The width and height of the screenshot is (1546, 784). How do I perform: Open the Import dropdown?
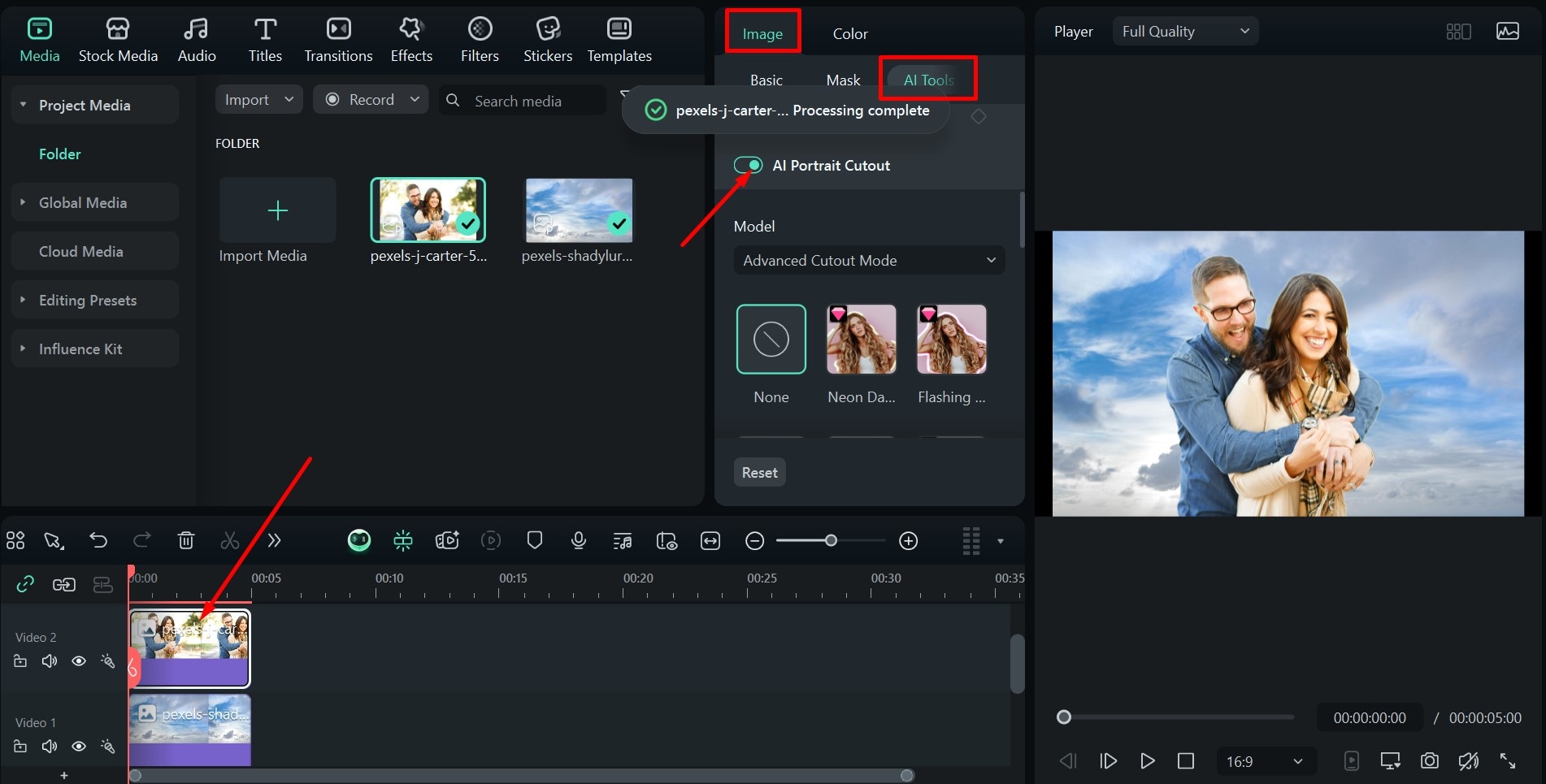coord(259,99)
